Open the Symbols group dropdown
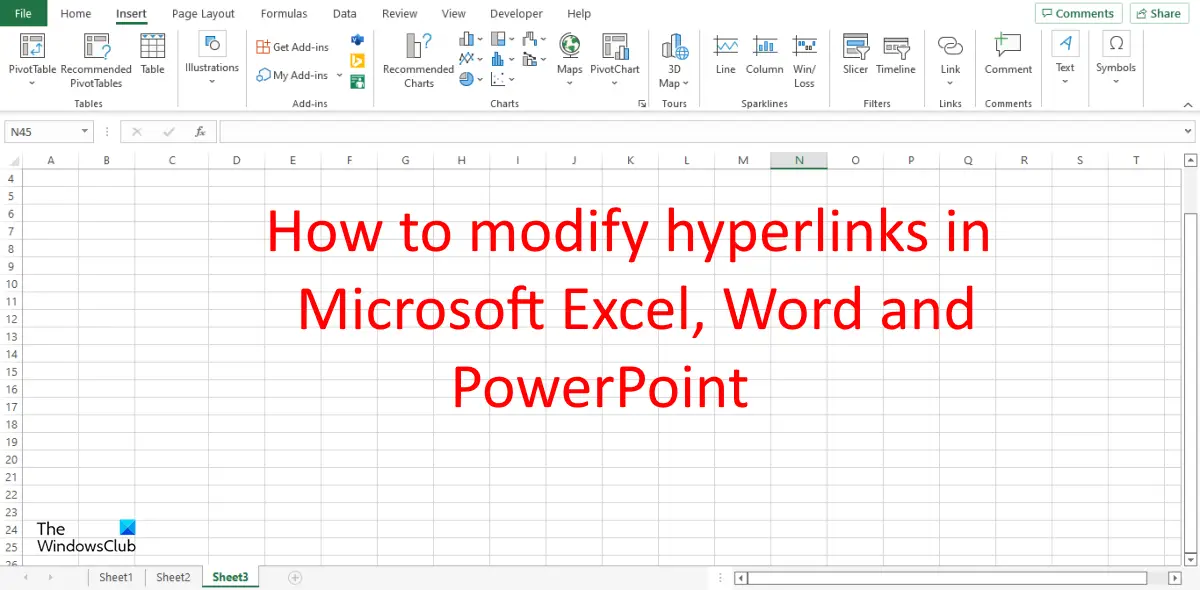Screen dimensions: 1200x590 pos(1115,59)
